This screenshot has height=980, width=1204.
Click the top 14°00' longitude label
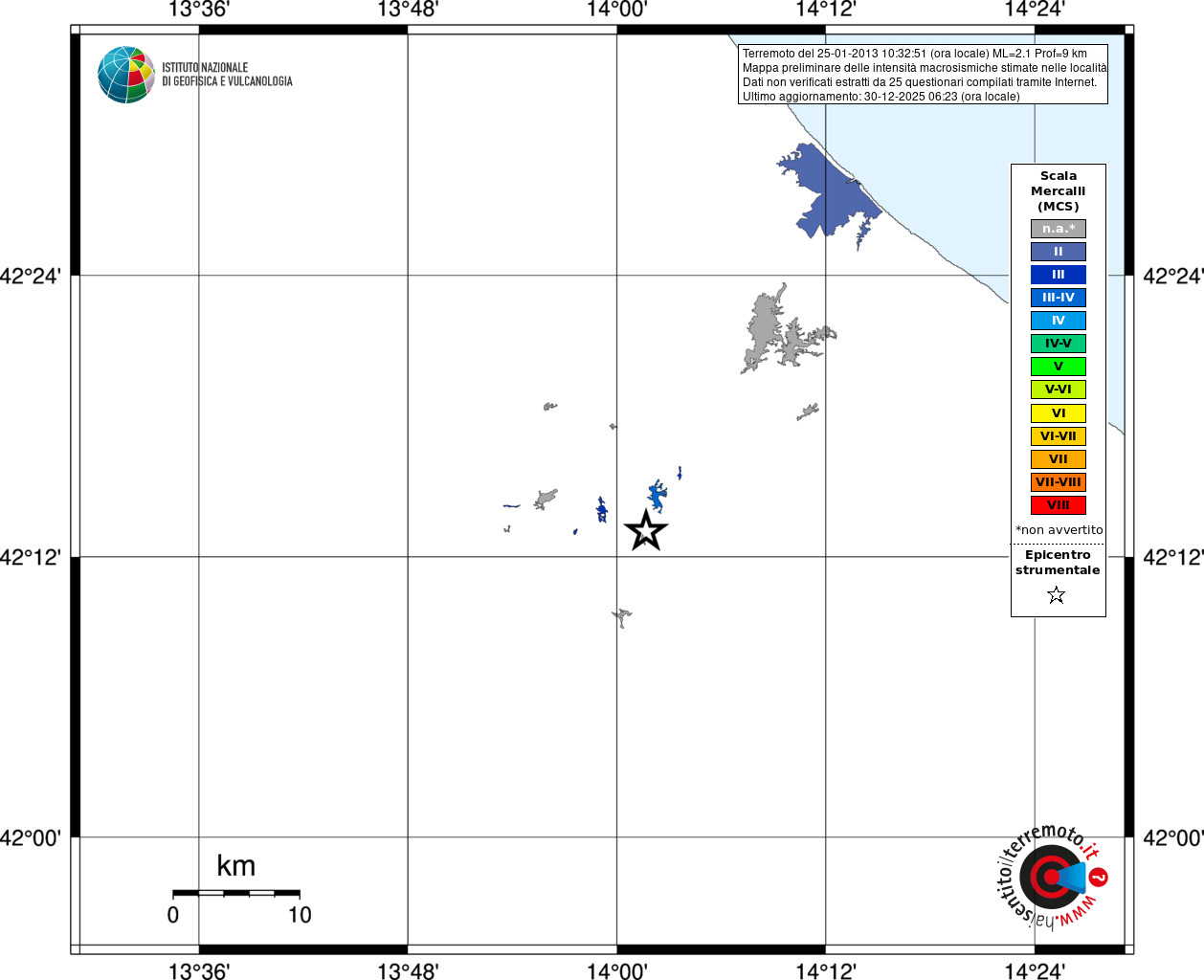[x=617, y=10]
